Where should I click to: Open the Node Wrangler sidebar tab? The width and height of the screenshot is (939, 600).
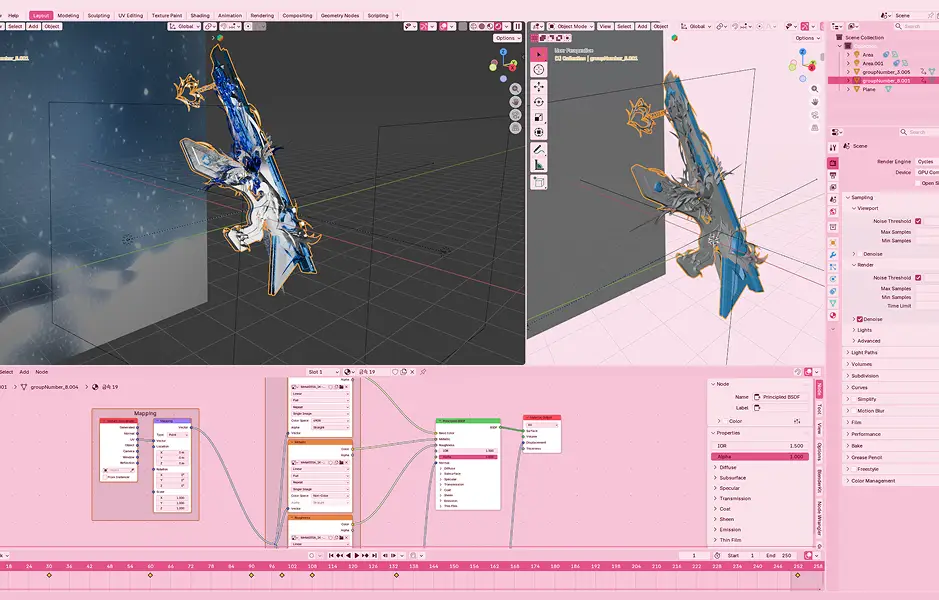click(x=819, y=517)
